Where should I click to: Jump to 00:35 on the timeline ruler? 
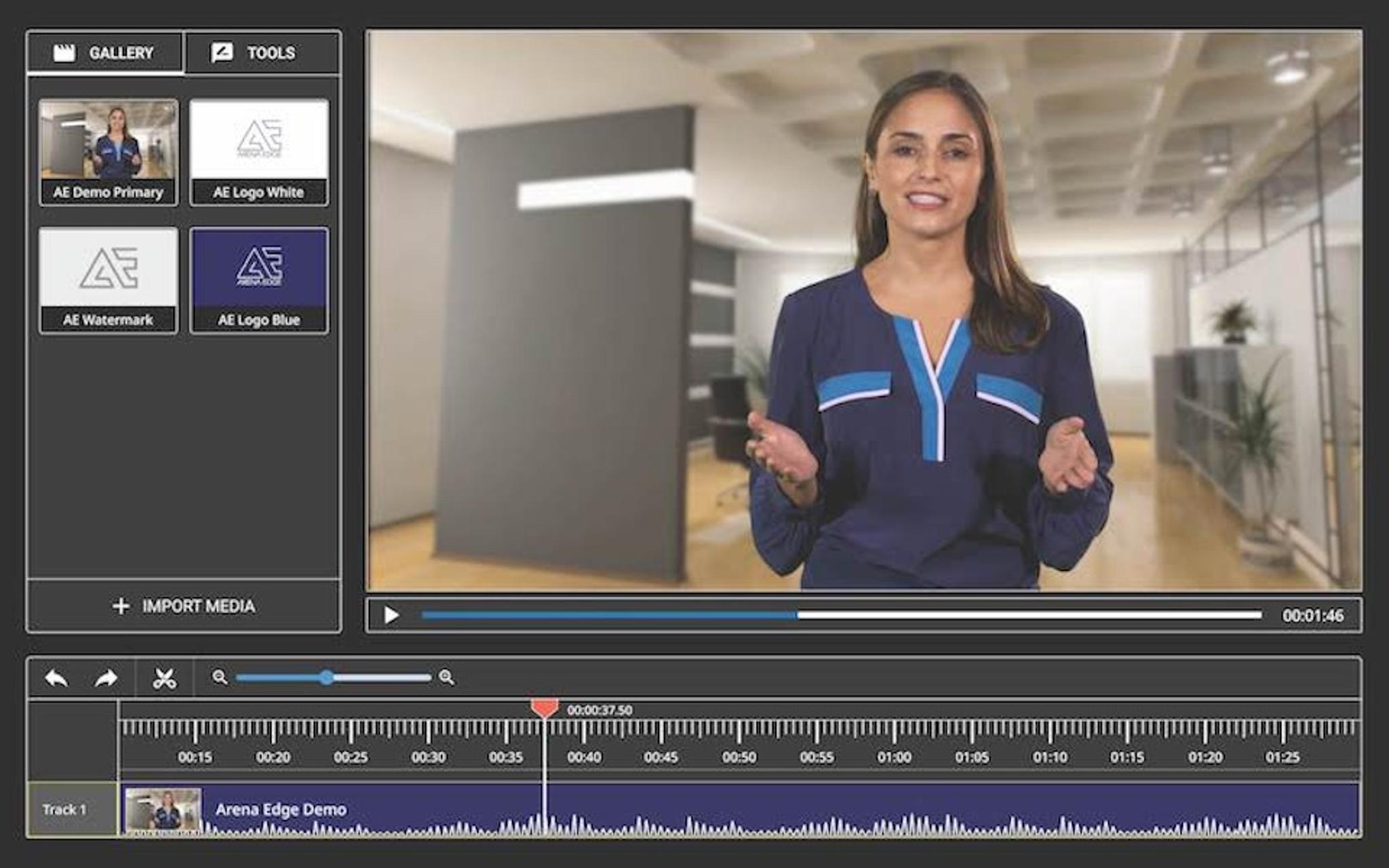pos(506,757)
